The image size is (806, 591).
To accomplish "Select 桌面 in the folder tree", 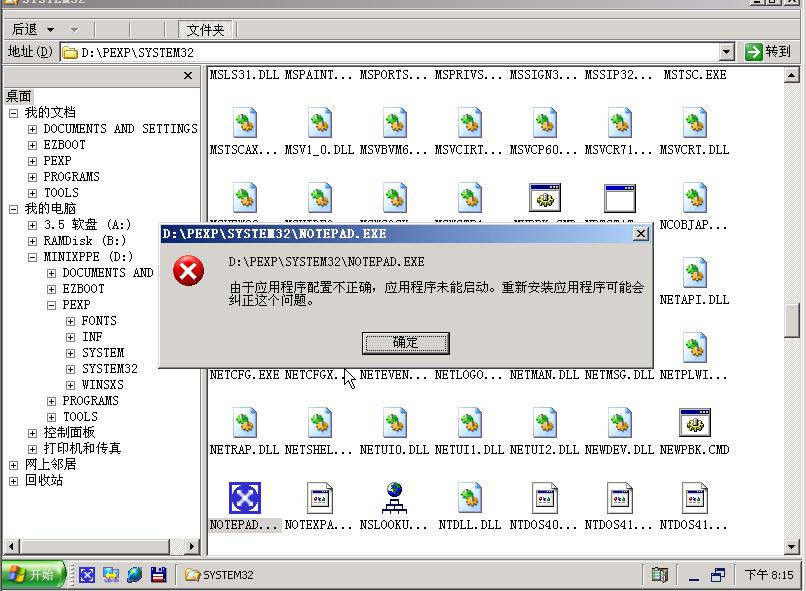I will point(19,97).
